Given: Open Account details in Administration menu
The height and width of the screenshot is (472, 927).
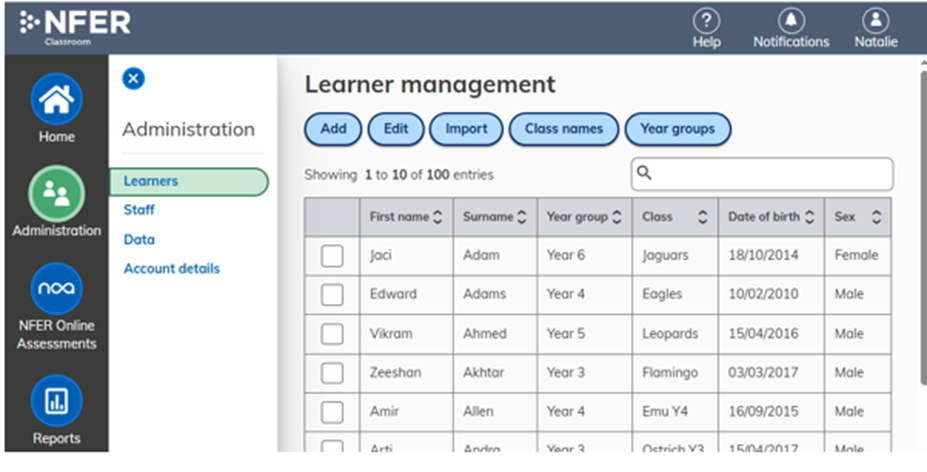Looking at the screenshot, I should pos(171,269).
